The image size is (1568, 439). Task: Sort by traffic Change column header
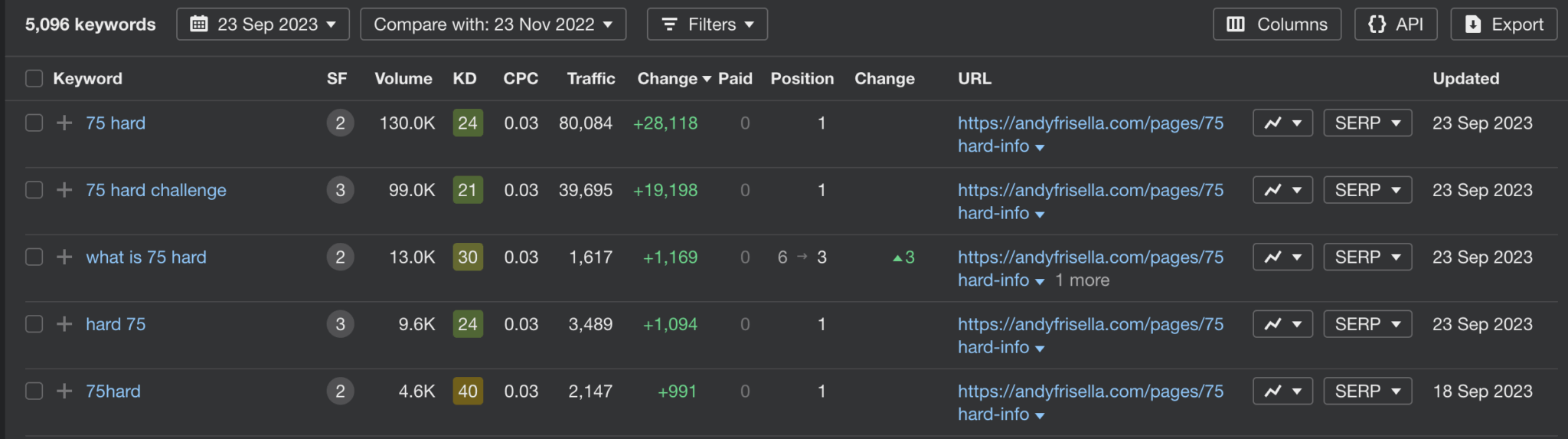click(x=674, y=78)
